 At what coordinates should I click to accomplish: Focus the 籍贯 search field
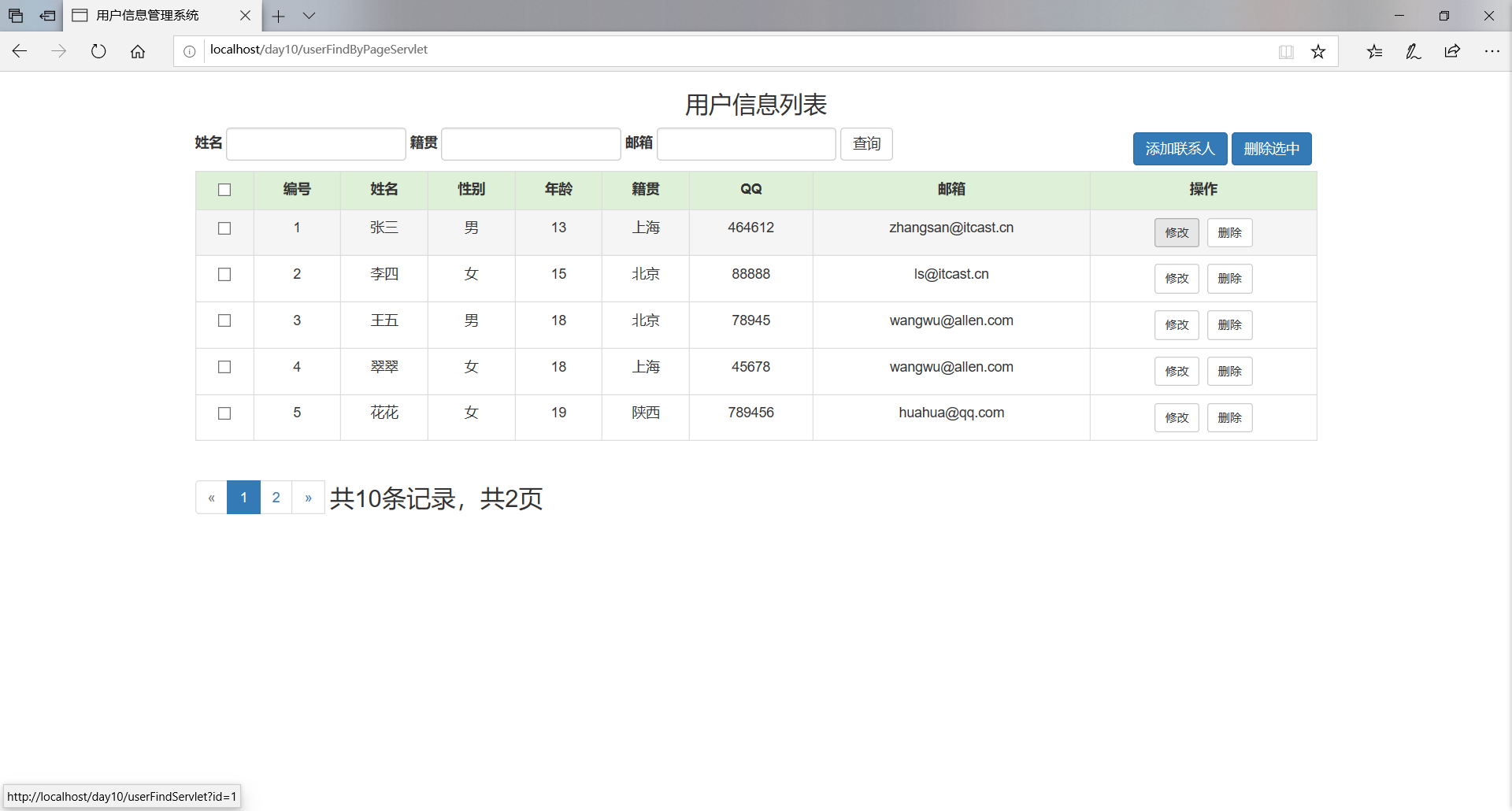click(x=532, y=144)
